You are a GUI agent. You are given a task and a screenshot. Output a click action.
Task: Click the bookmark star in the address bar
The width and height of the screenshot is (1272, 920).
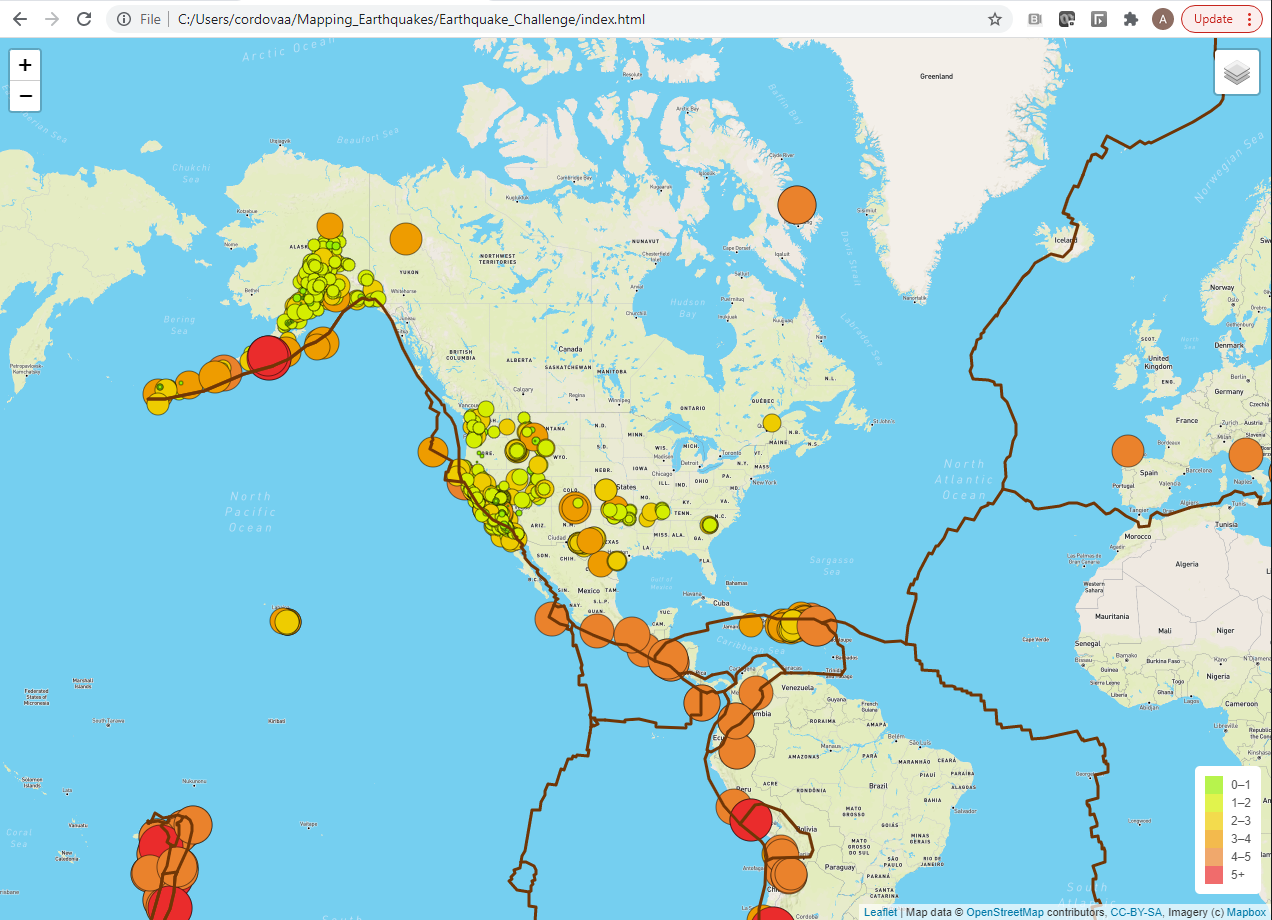click(993, 18)
